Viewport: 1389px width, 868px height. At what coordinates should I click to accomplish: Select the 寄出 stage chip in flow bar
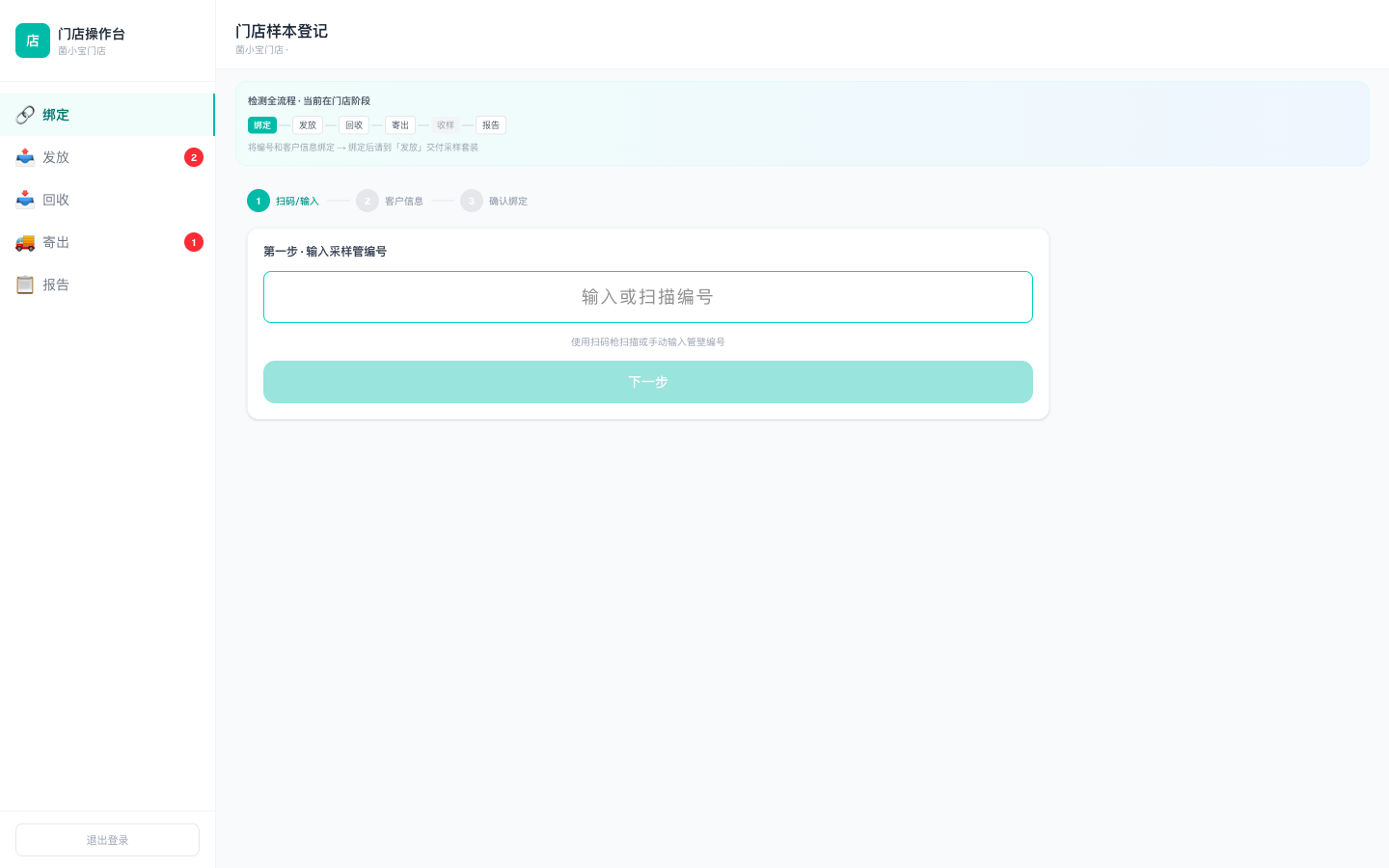(x=400, y=125)
